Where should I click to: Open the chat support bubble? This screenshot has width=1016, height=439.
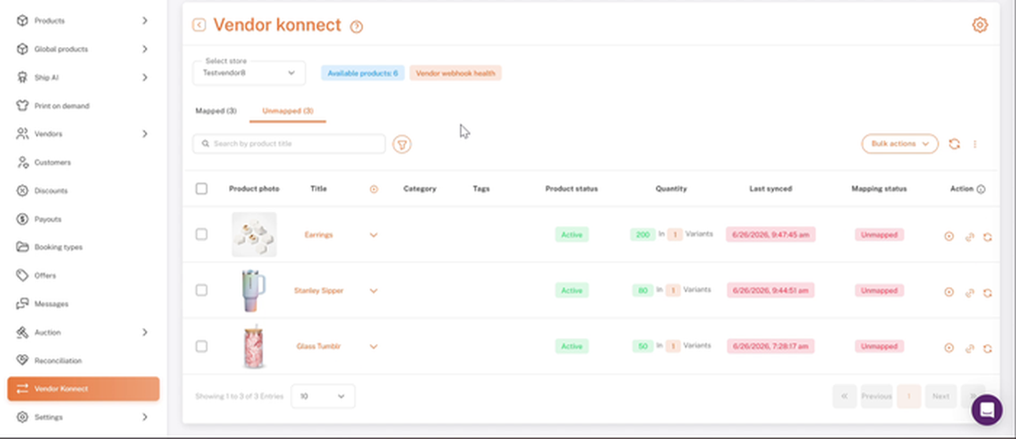(987, 410)
